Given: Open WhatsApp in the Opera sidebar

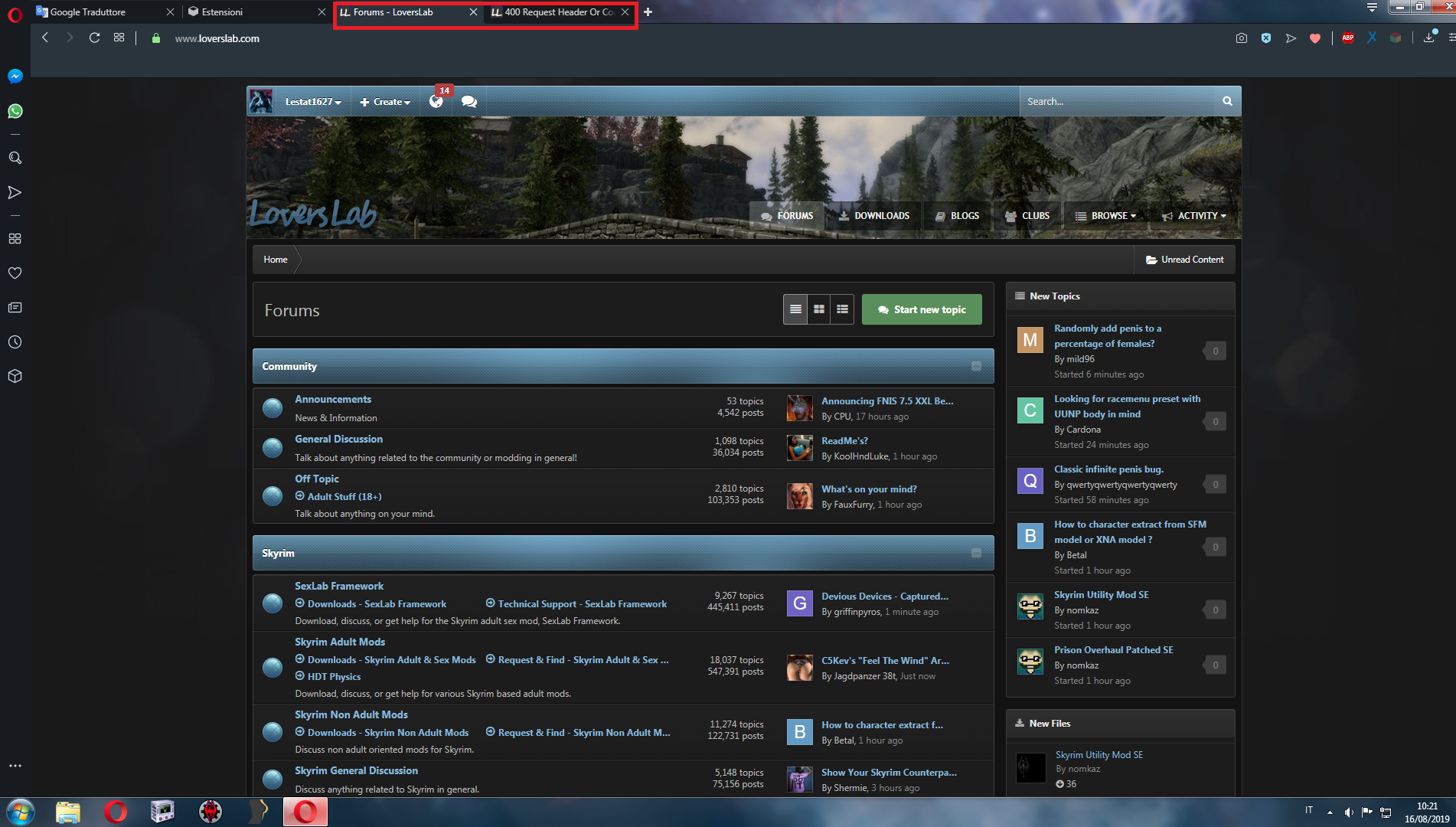Looking at the screenshot, I should click(x=15, y=111).
